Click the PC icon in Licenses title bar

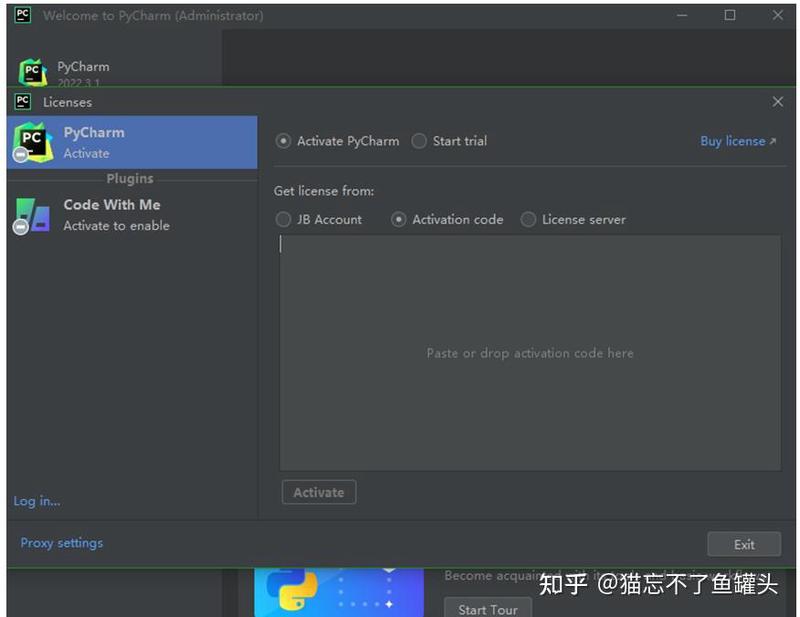23,102
